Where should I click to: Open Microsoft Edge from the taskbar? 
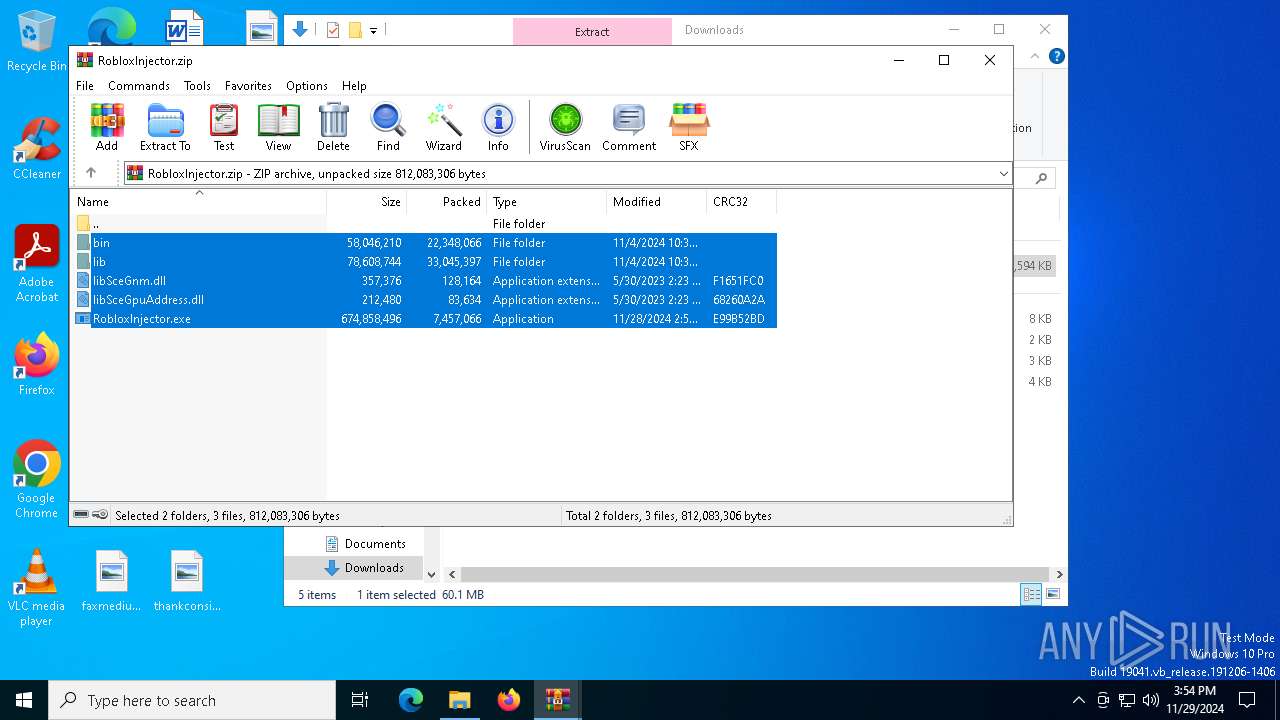(x=411, y=700)
